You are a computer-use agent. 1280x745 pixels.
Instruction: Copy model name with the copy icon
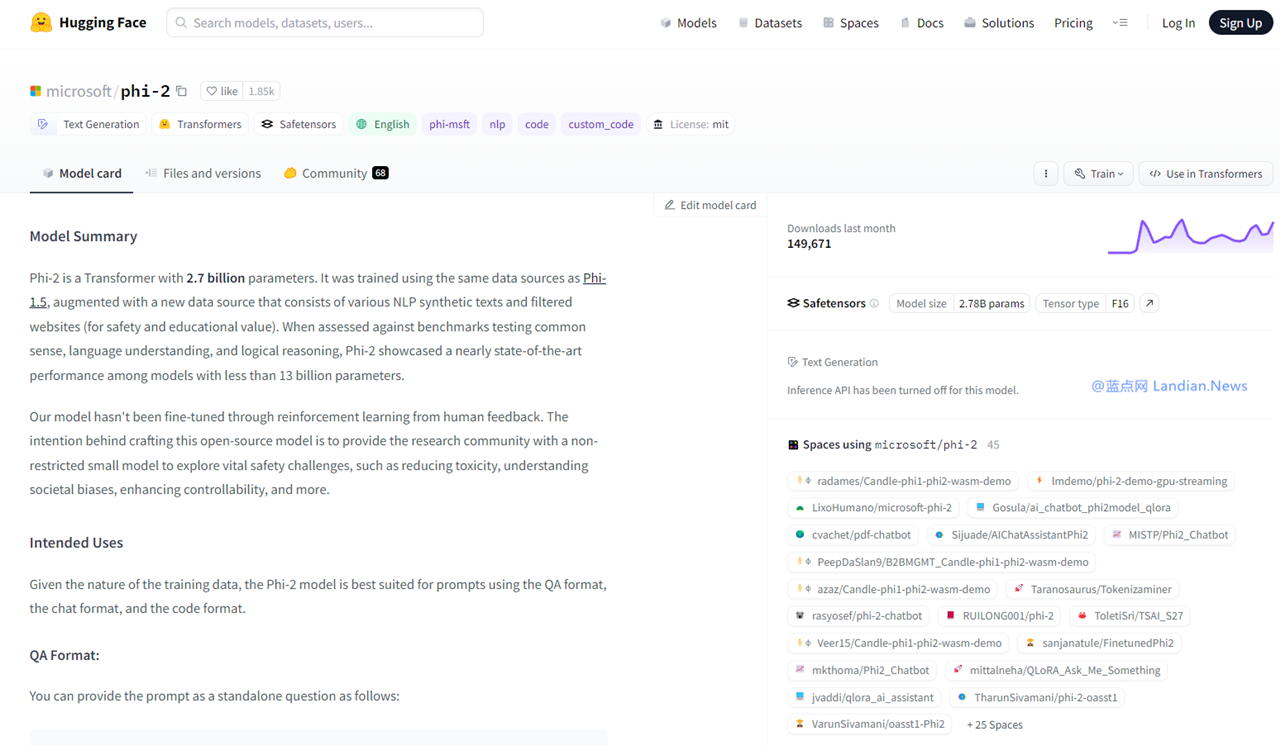(x=182, y=91)
